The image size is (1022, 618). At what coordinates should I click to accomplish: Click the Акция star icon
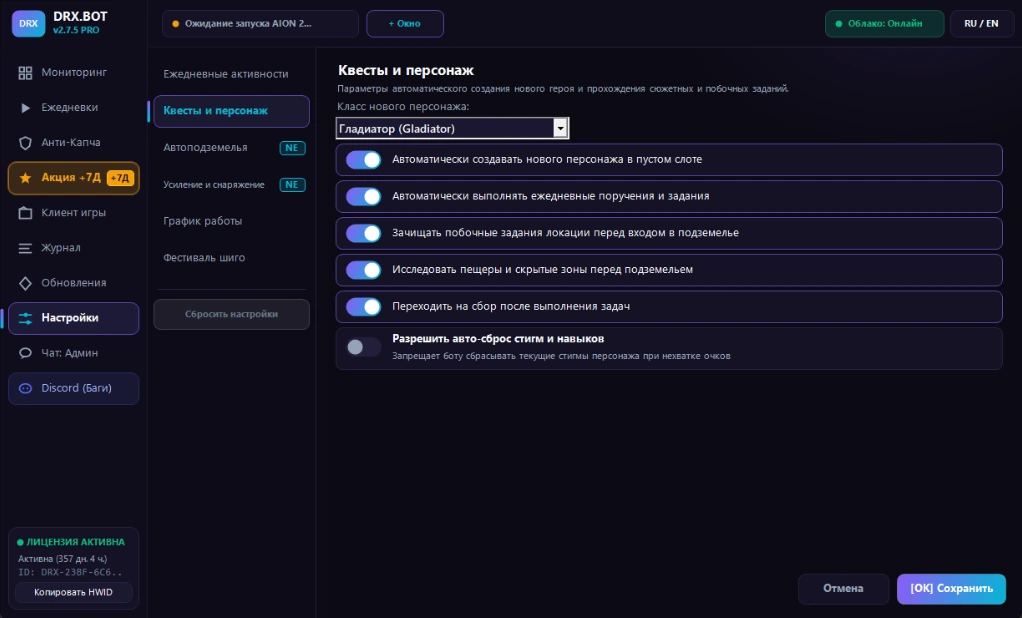[25, 178]
